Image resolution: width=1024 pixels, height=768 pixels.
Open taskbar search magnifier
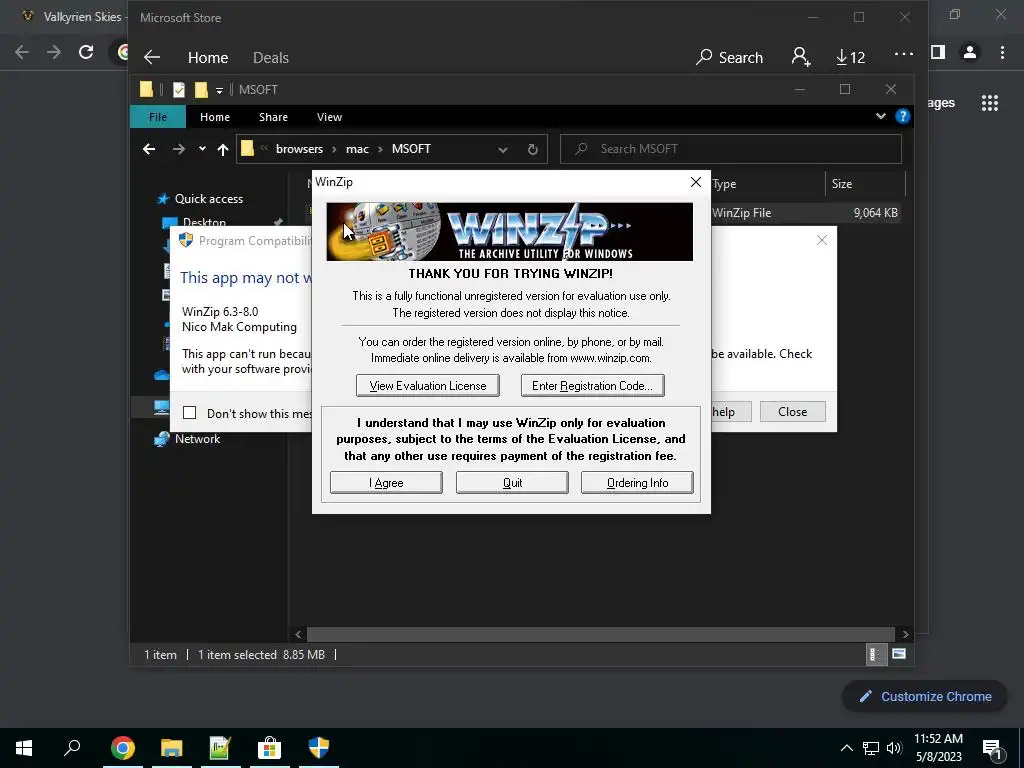pos(72,748)
